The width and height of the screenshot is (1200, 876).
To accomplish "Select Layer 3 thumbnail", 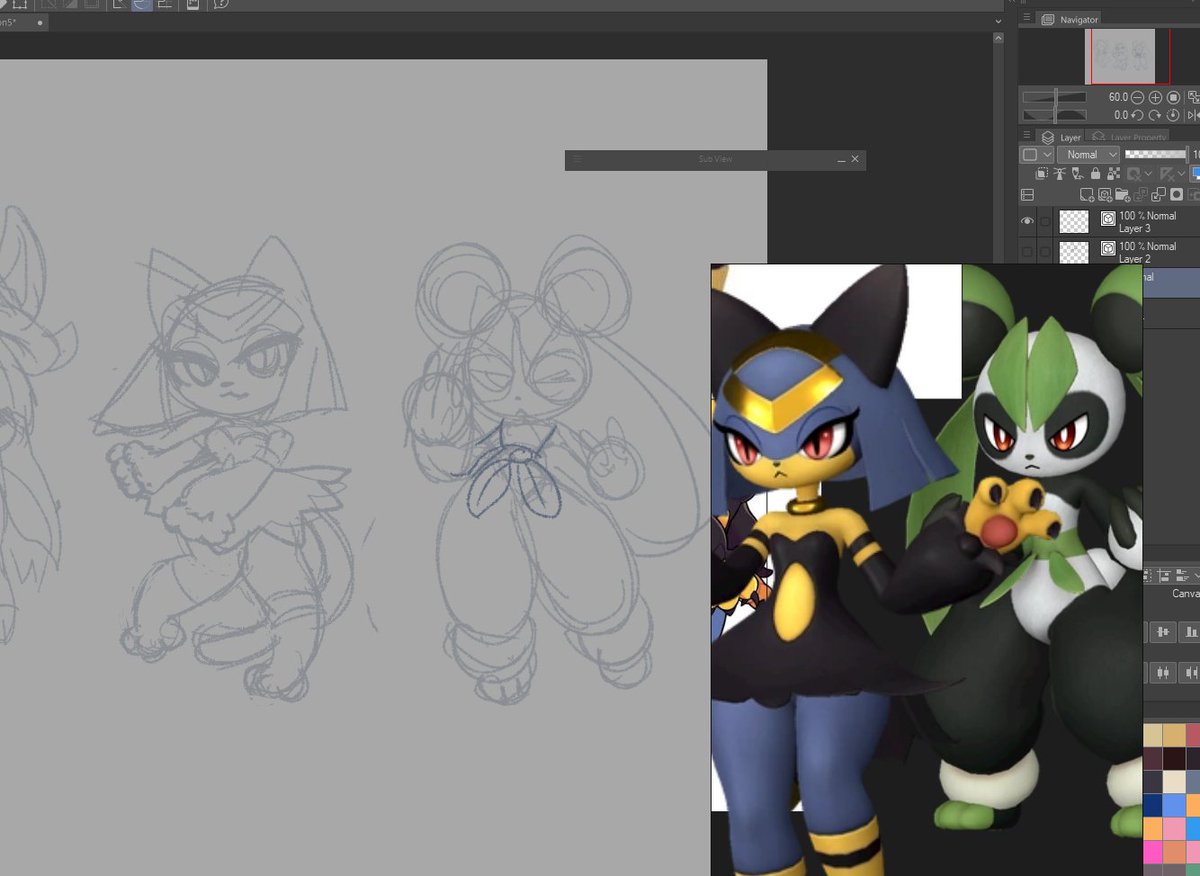I will (1074, 222).
